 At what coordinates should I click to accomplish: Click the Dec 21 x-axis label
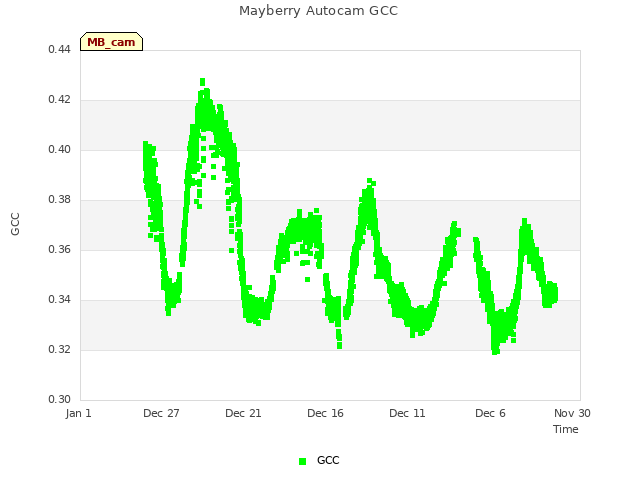[x=243, y=413]
